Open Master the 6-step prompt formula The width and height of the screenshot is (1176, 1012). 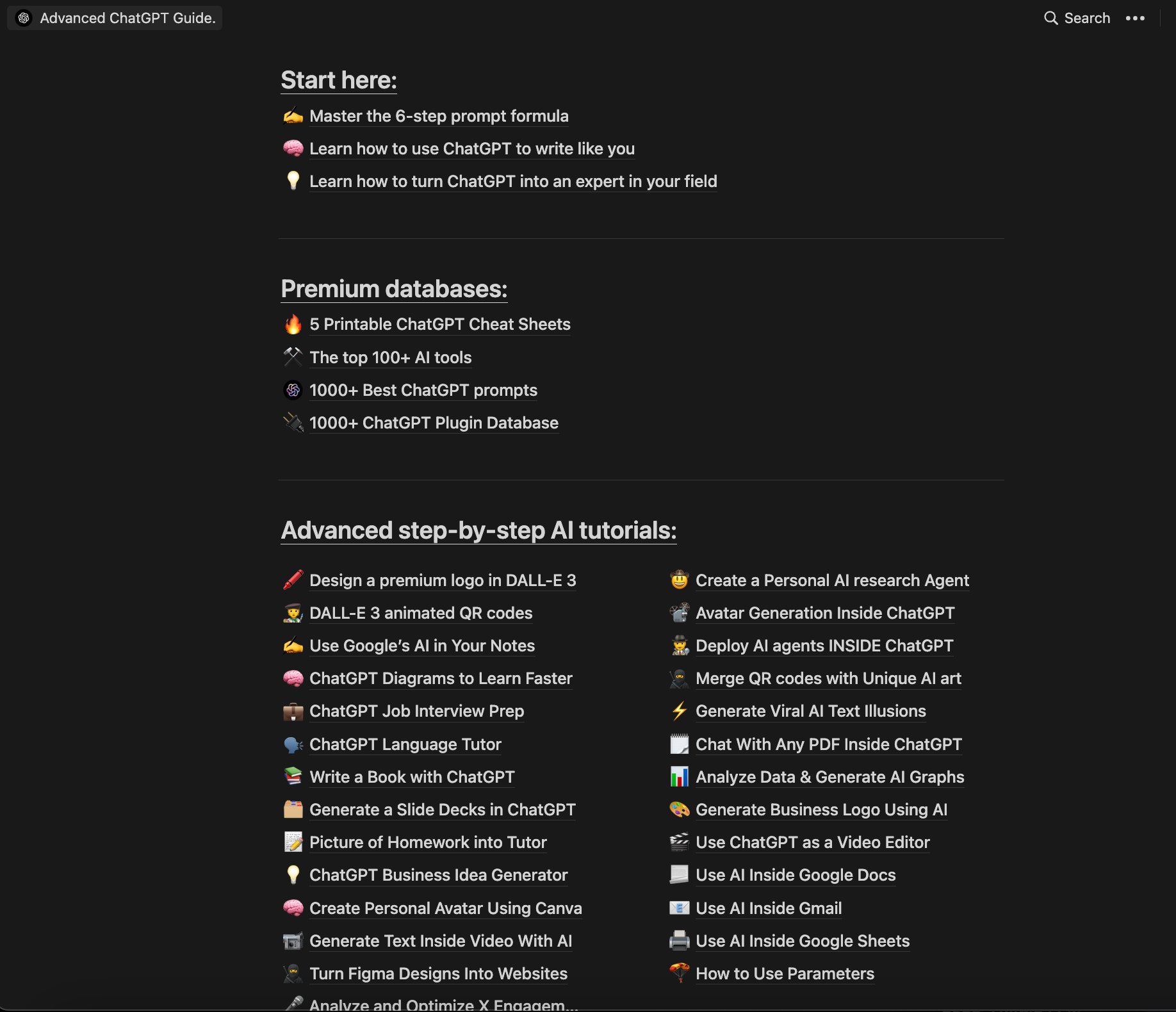pyautogui.click(x=439, y=116)
